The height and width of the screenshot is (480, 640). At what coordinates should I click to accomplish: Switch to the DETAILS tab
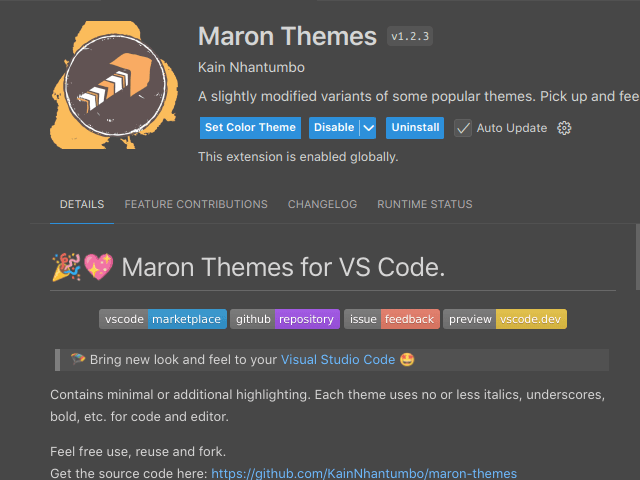point(82,204)
